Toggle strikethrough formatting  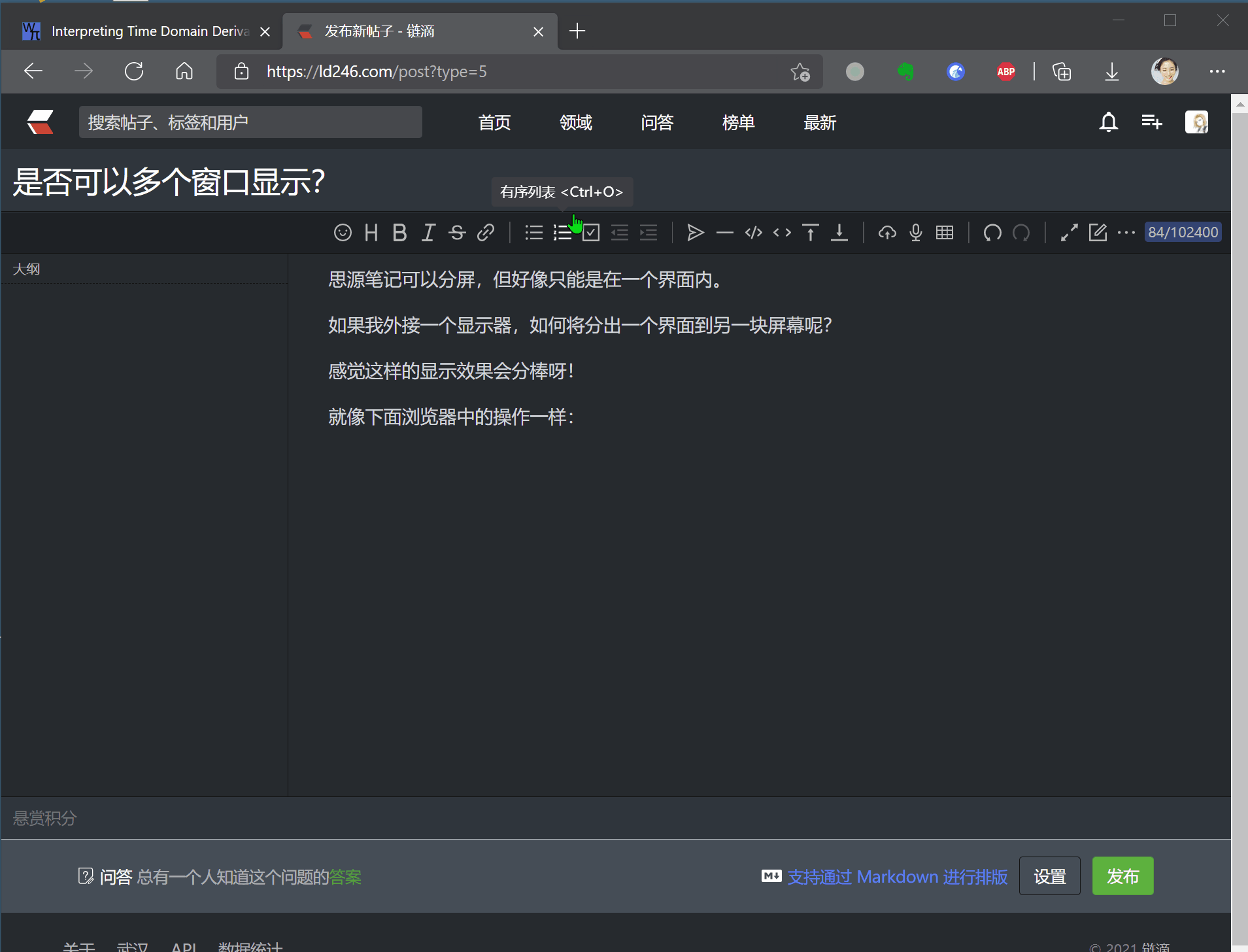click(457, 232)
